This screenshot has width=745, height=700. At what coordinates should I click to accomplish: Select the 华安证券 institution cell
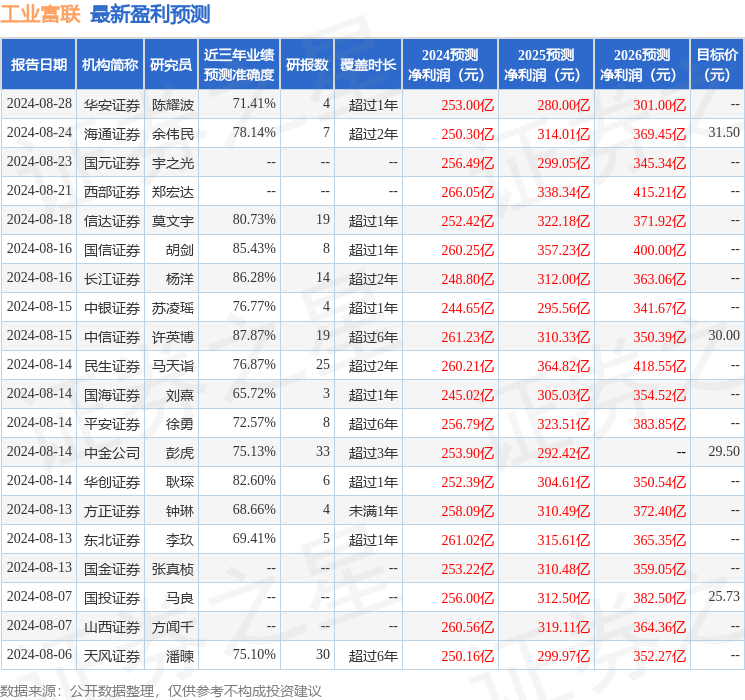coord(112,105)
